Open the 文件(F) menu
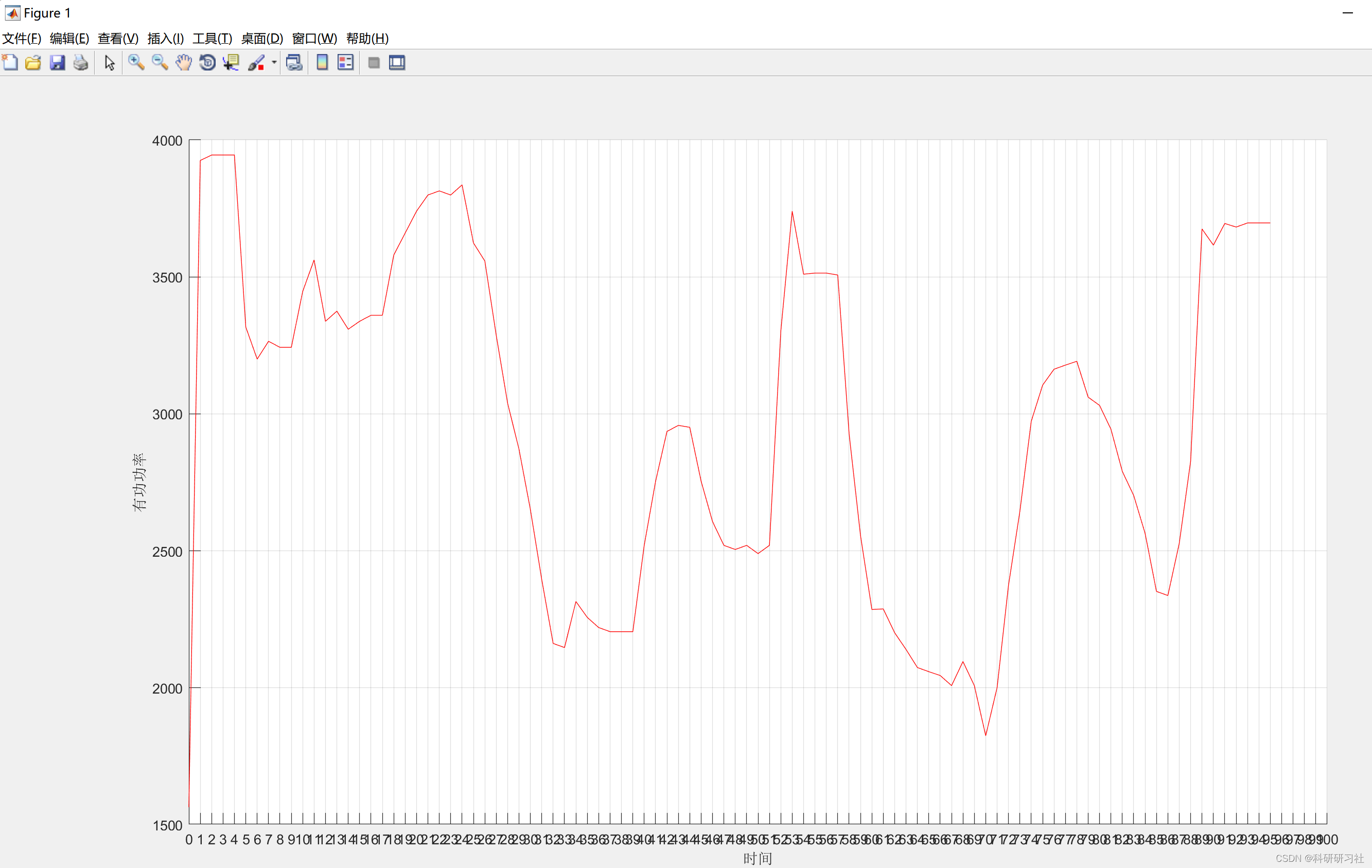The image size is (1372, 868). [22, 38]
